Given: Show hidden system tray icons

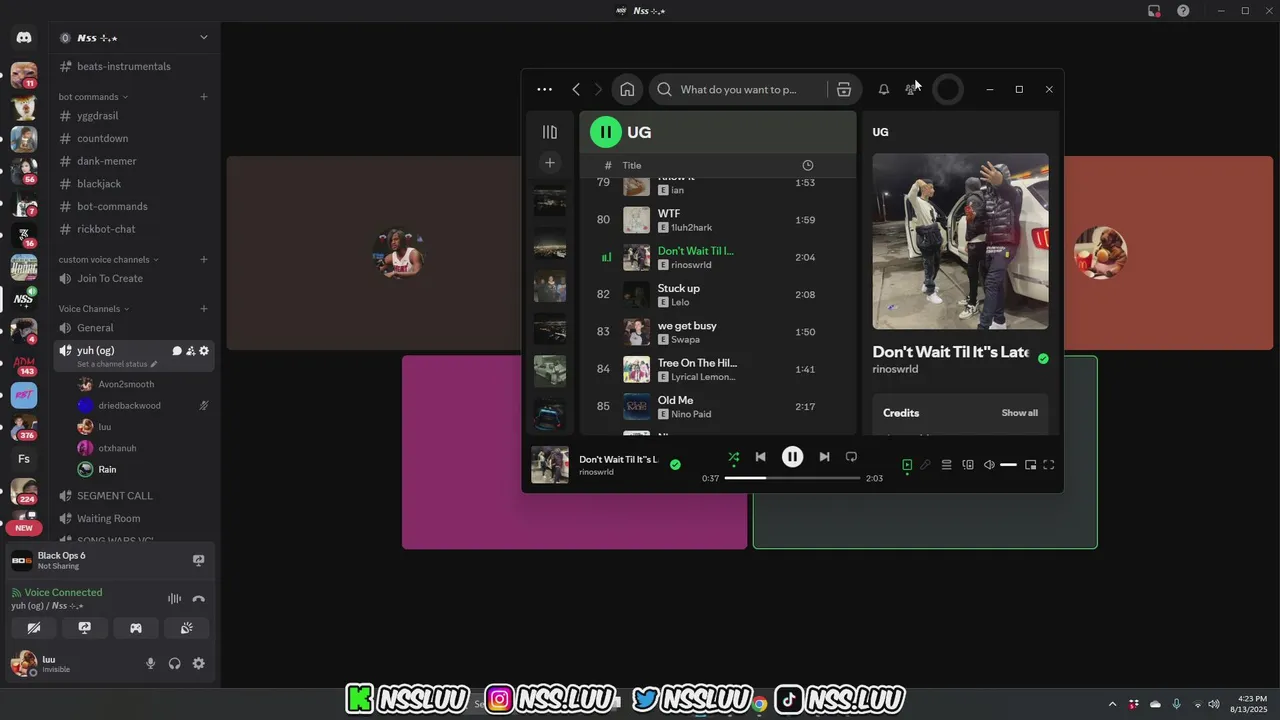Looking at the screenshot, I should pyautogui.click(x=1112, y=704).
